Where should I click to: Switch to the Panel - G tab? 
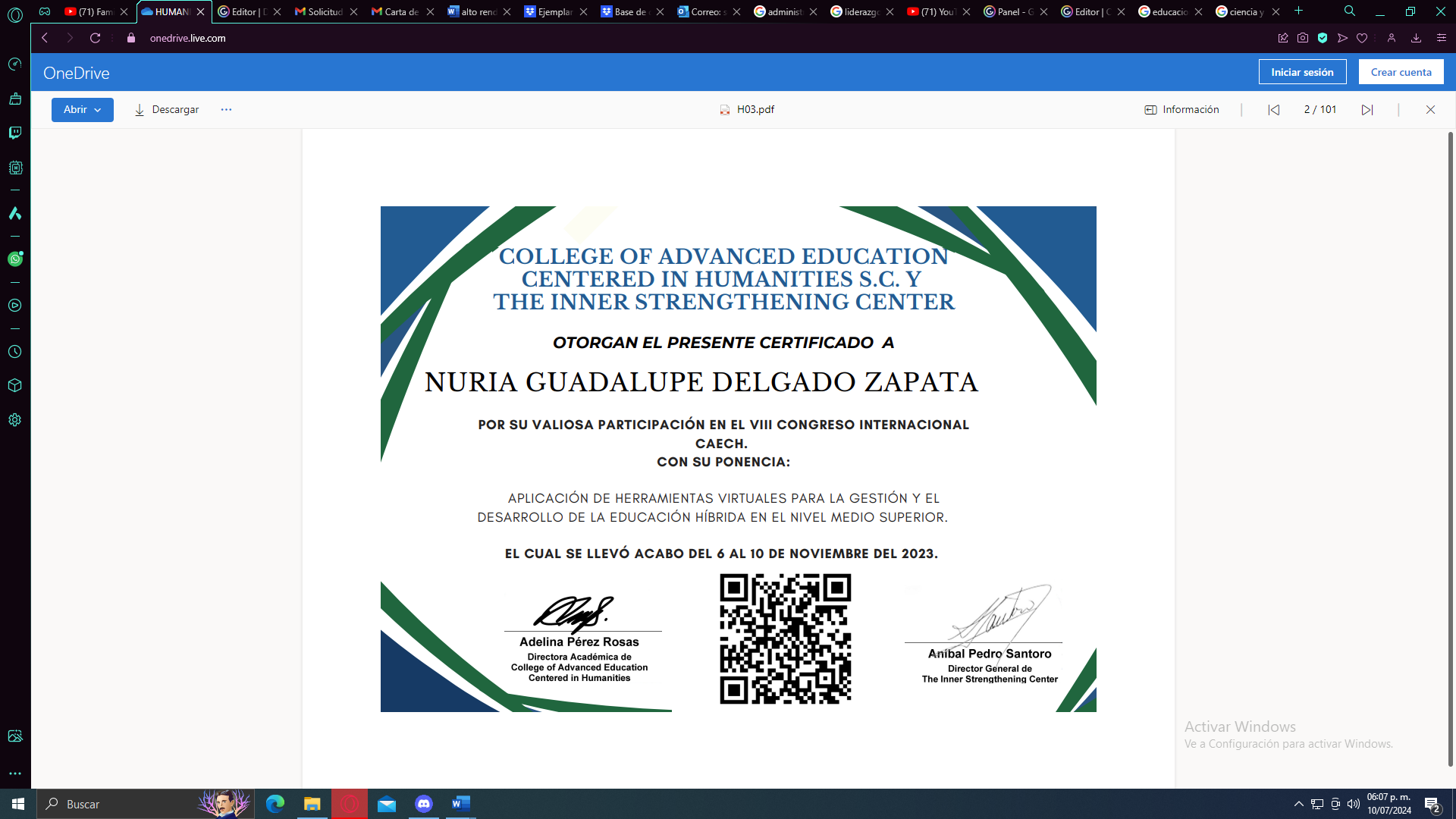click(x=1012, y=11)
